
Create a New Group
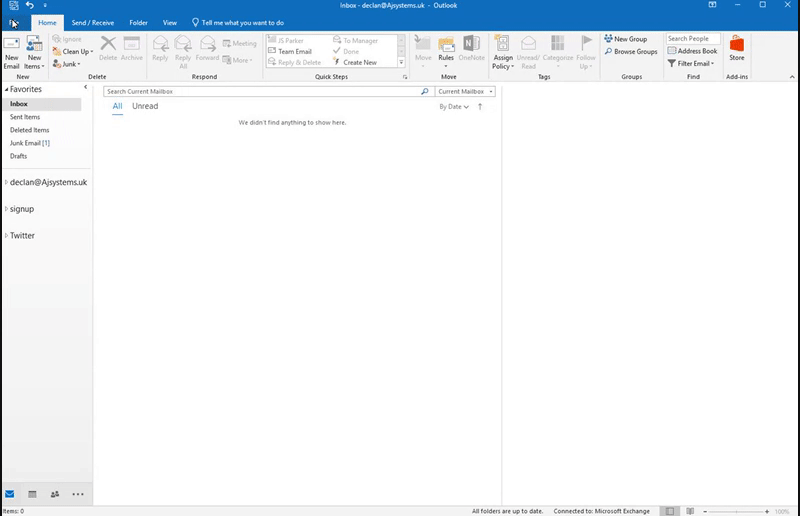[626, 39]
